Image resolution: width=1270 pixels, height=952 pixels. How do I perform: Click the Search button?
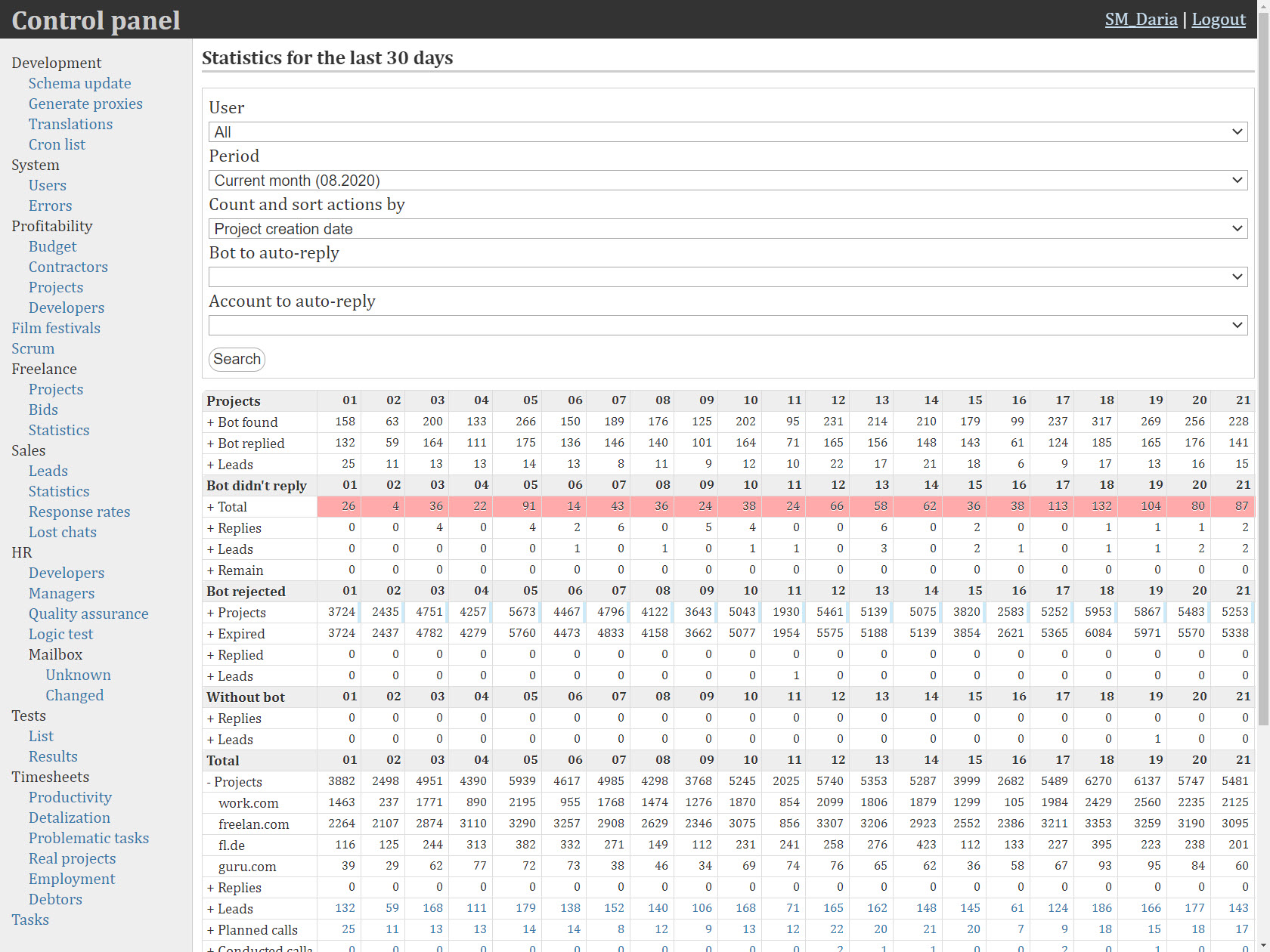tap(237, 359)
